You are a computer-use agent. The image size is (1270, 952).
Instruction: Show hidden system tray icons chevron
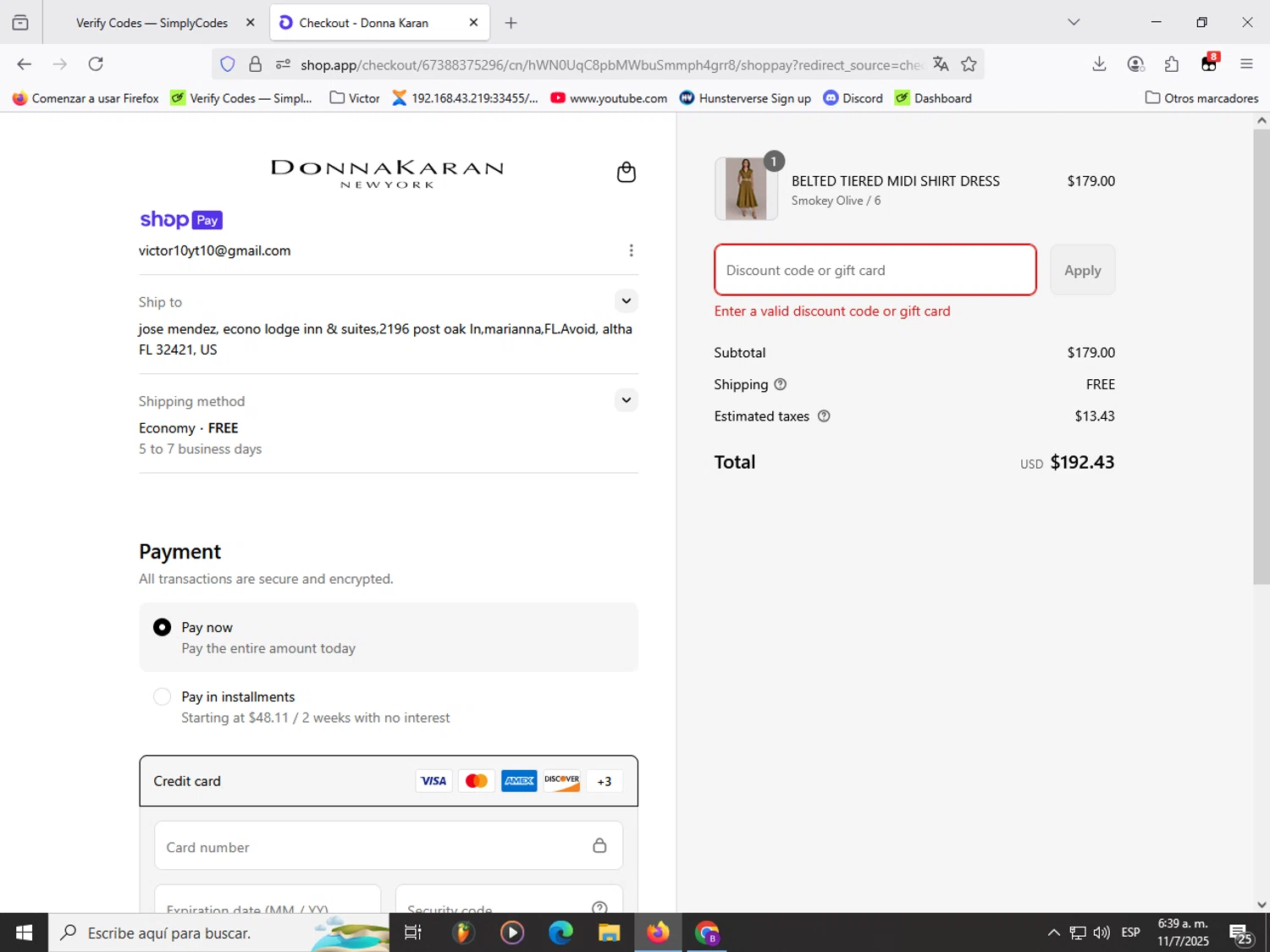(x=1053, y=933)
